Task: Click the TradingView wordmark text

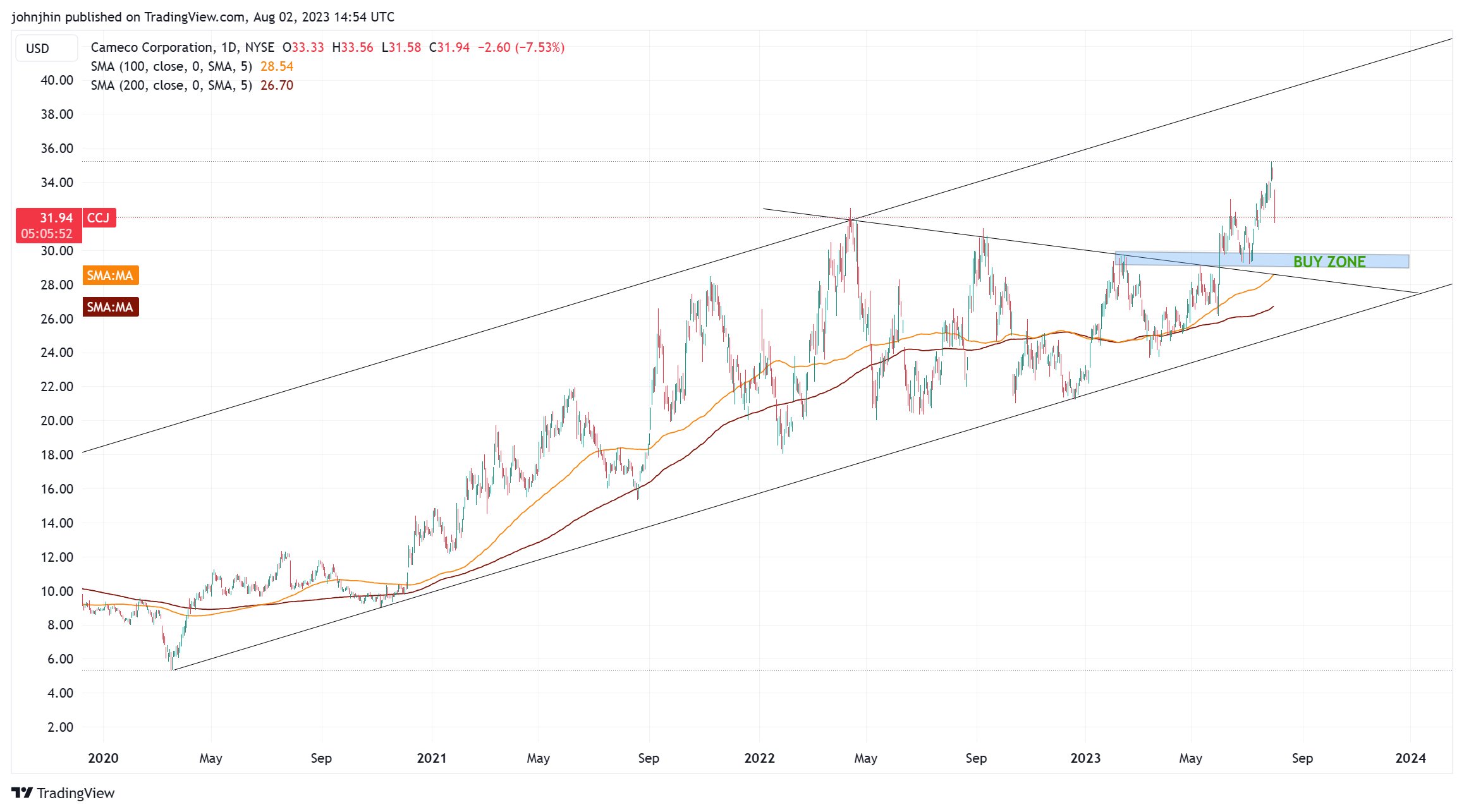Action: (x=76, y=793)
